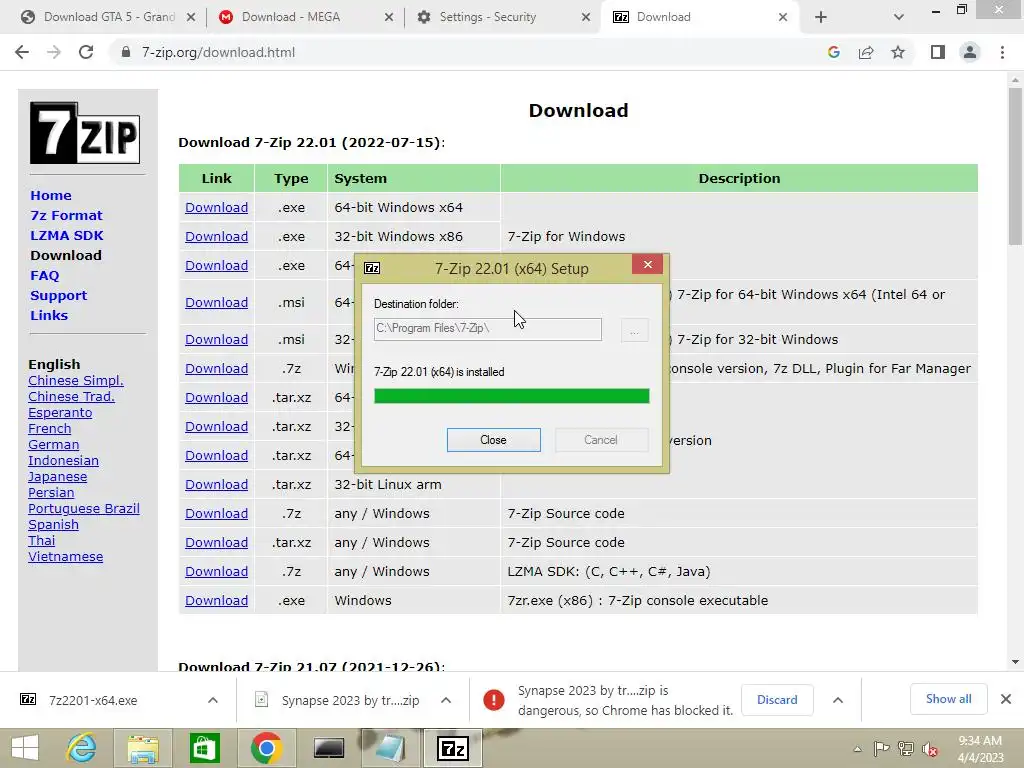The height and width of the screenshot is (768, 1024).
Task: Click the 7z icon in Setup title bar
Action: pos(372,268)
